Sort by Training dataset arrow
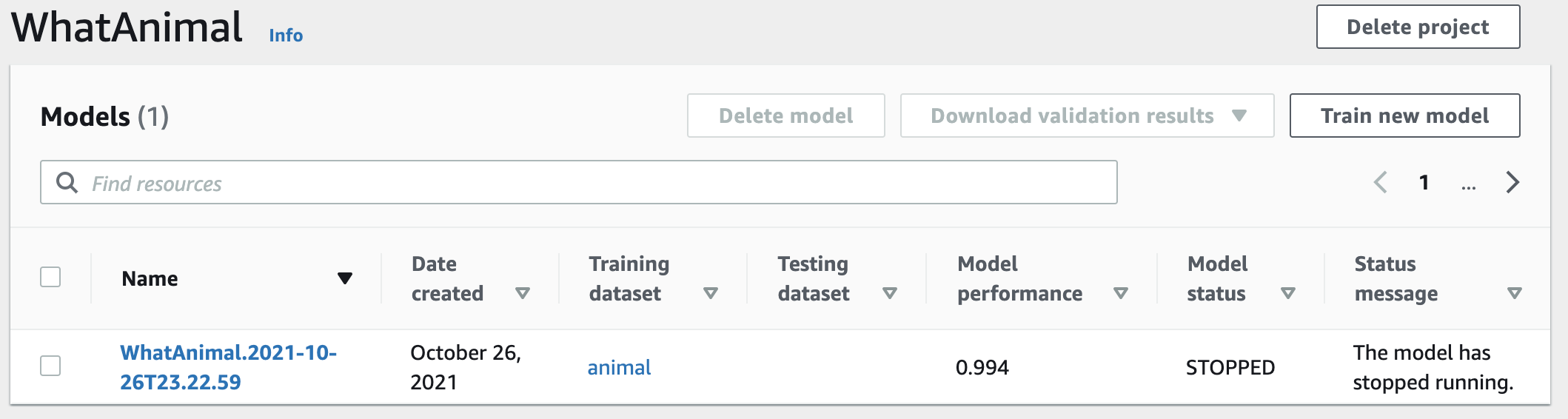The image size is (1568, 419). click(x=711, y=294)
